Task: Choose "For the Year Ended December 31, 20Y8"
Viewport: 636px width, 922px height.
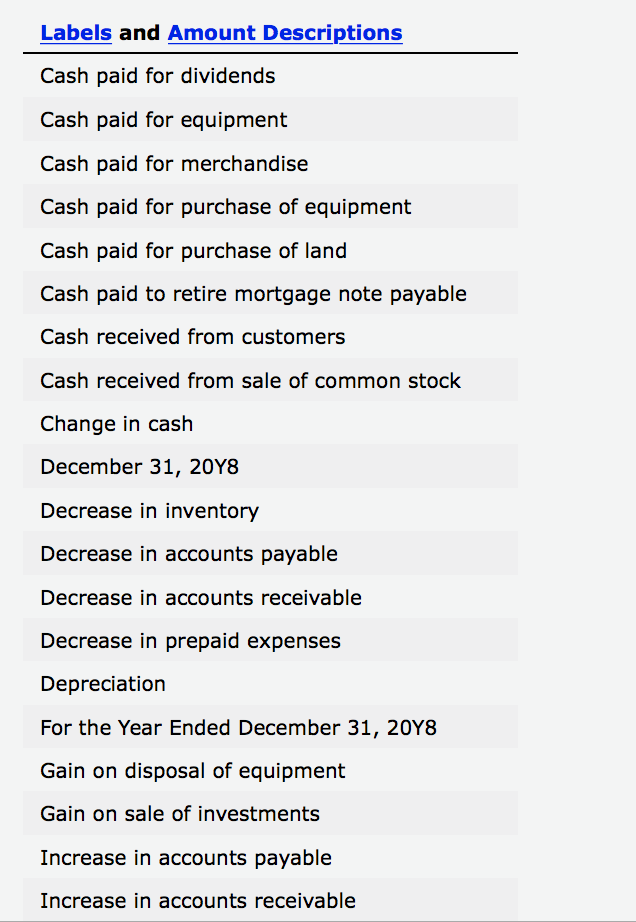Action: [x=239, y=728]
